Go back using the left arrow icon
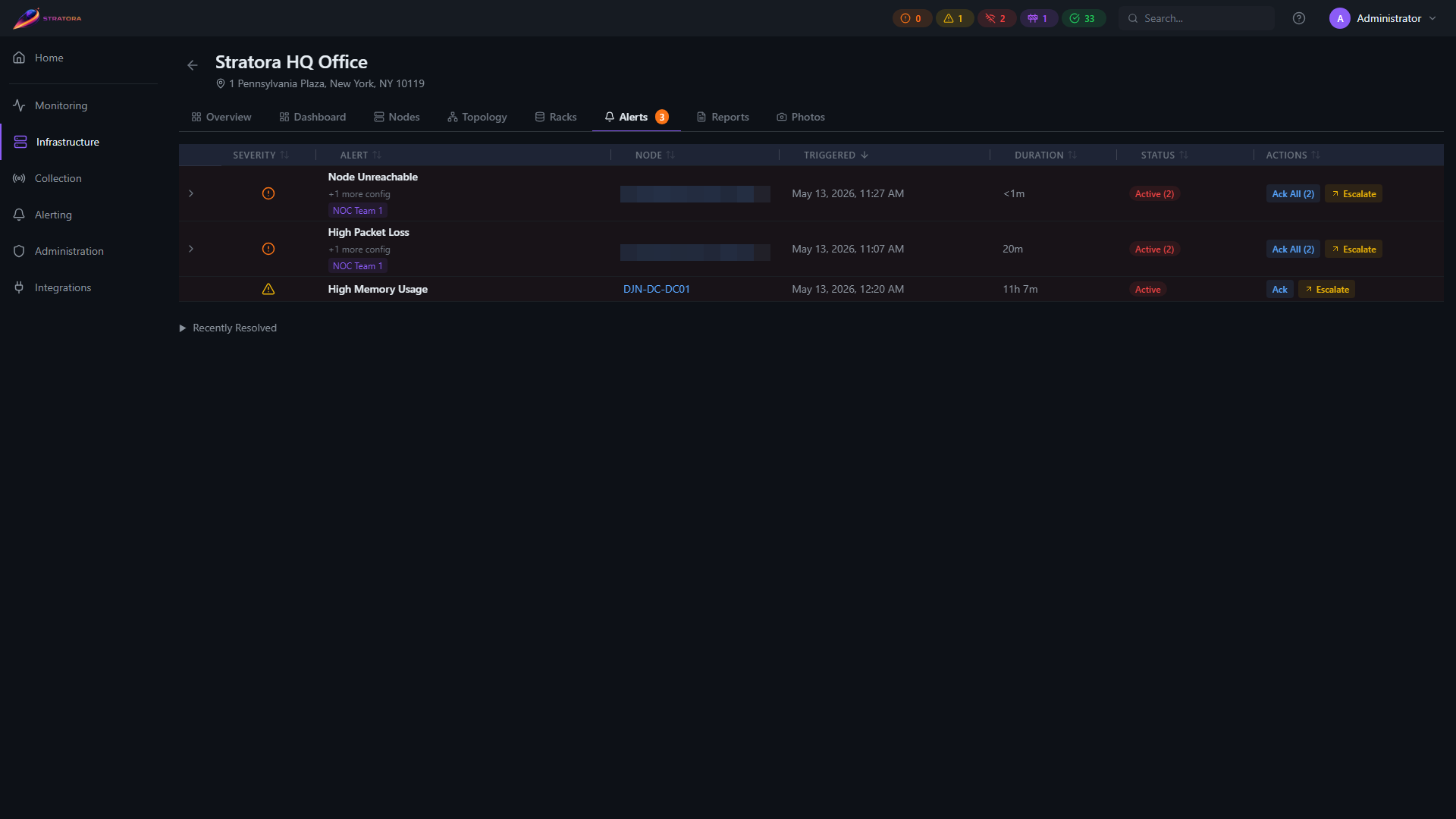This screenshot has height=819, width=1456. (193, 65)
